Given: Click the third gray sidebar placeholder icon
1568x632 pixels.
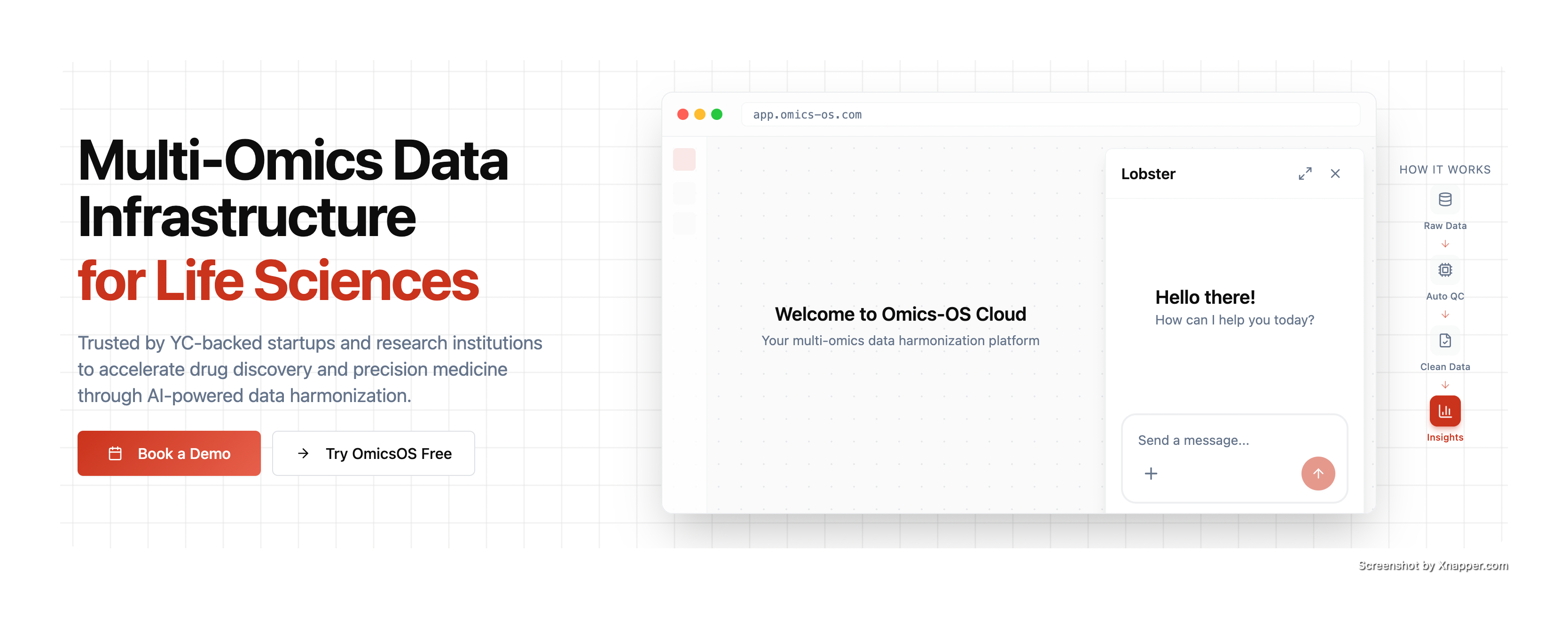Looking at the screenshot, I should pos(684,223).
